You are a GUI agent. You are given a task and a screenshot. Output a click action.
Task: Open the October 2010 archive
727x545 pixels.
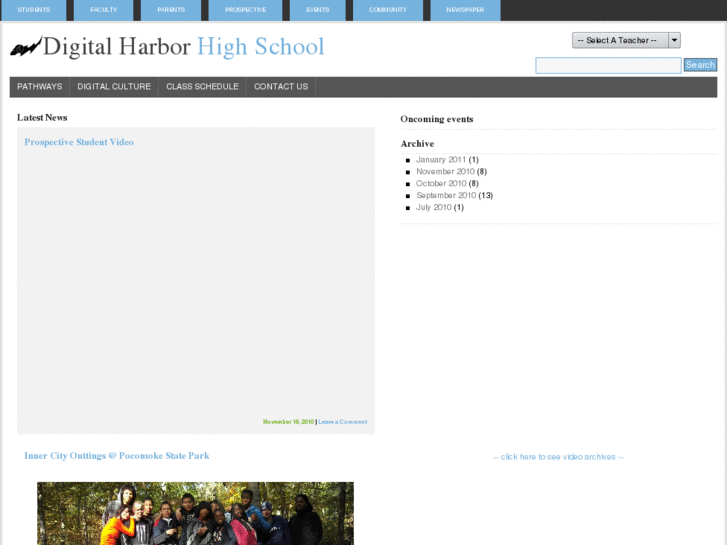(x=441, y=184)
